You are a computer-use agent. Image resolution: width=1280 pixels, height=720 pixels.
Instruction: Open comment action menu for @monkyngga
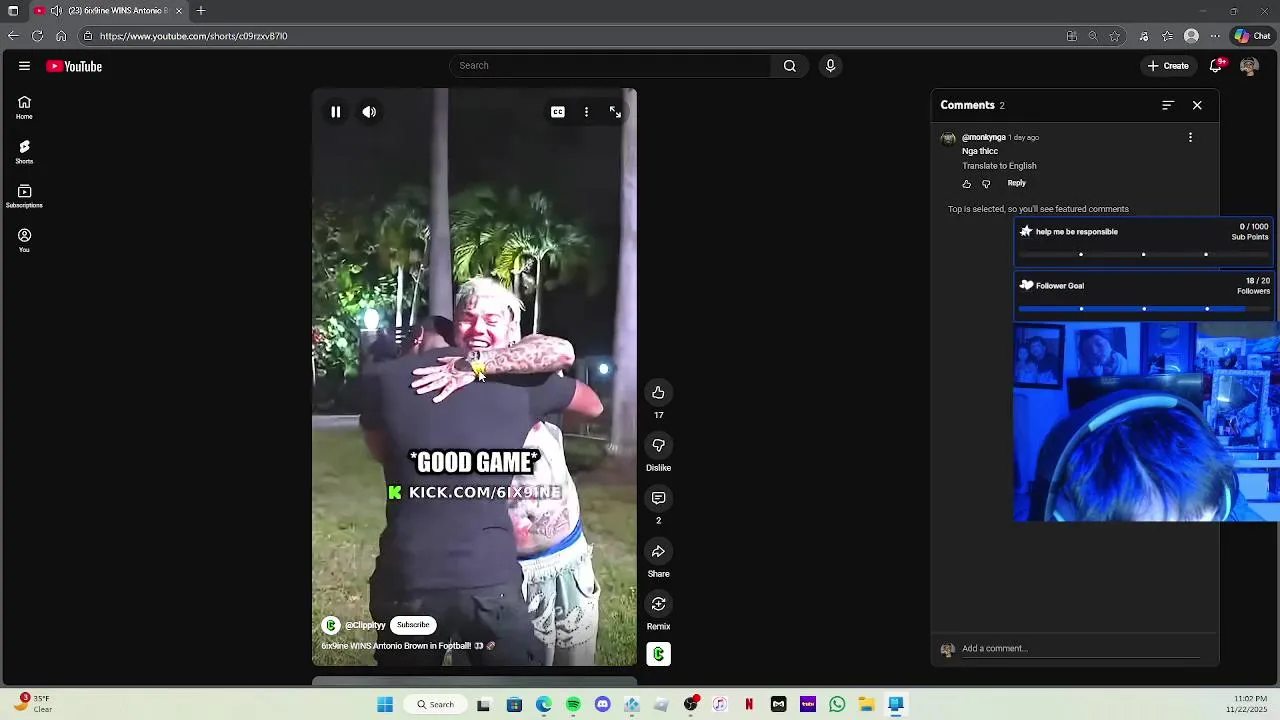[x=1190, y=137]
